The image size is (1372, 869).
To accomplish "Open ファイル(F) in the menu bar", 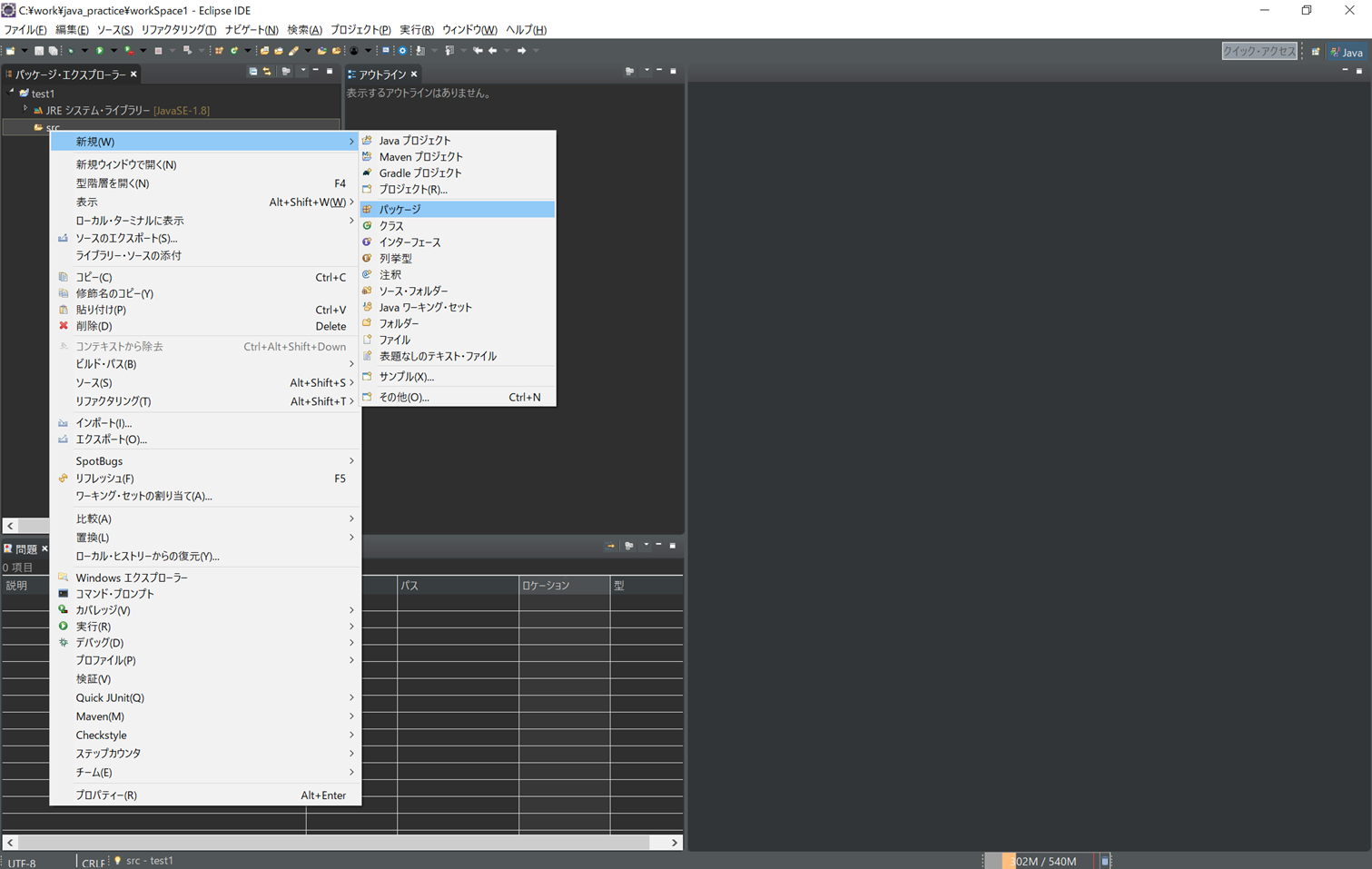I will pyautogui.click(x=25, y=30).
